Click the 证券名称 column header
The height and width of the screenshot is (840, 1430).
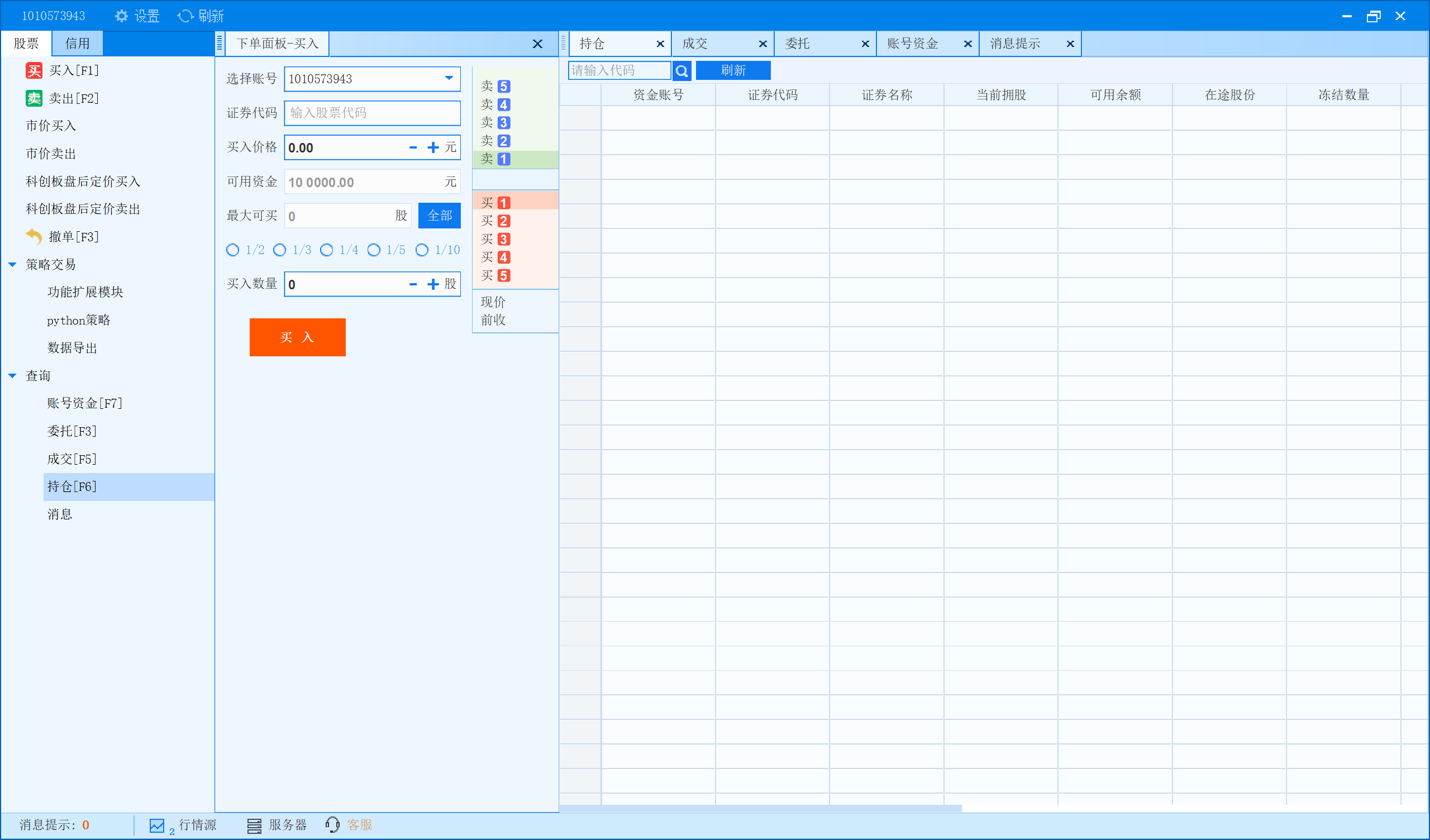[887, 95]
